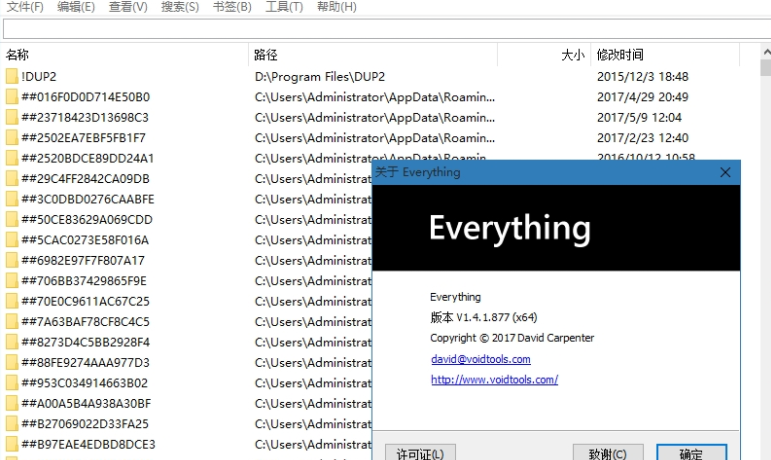Click folder icon of ##953C034914663B02
Screen dimensions: 771x460
point(12,383)
